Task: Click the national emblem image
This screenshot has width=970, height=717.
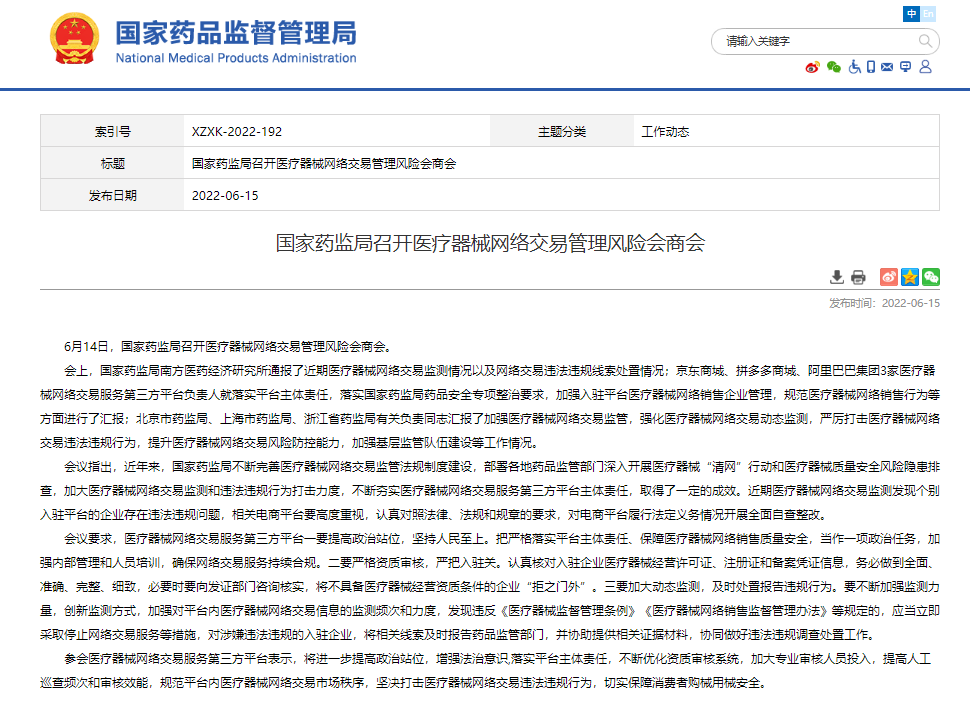Action: coord(76,42)
